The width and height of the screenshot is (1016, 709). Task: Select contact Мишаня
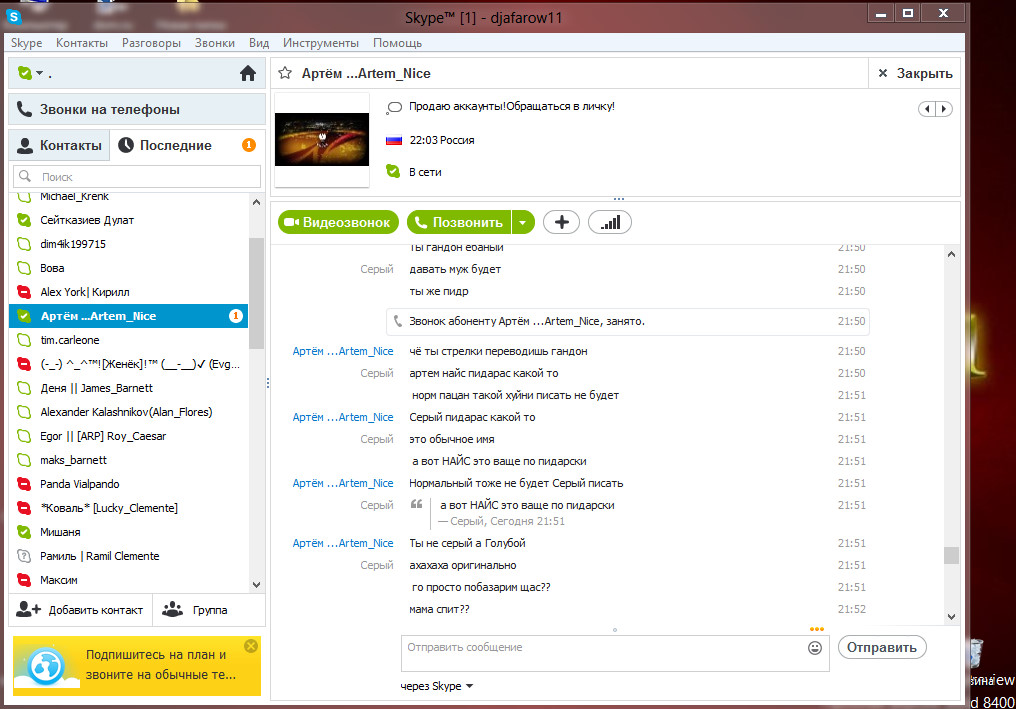point(128,532)
